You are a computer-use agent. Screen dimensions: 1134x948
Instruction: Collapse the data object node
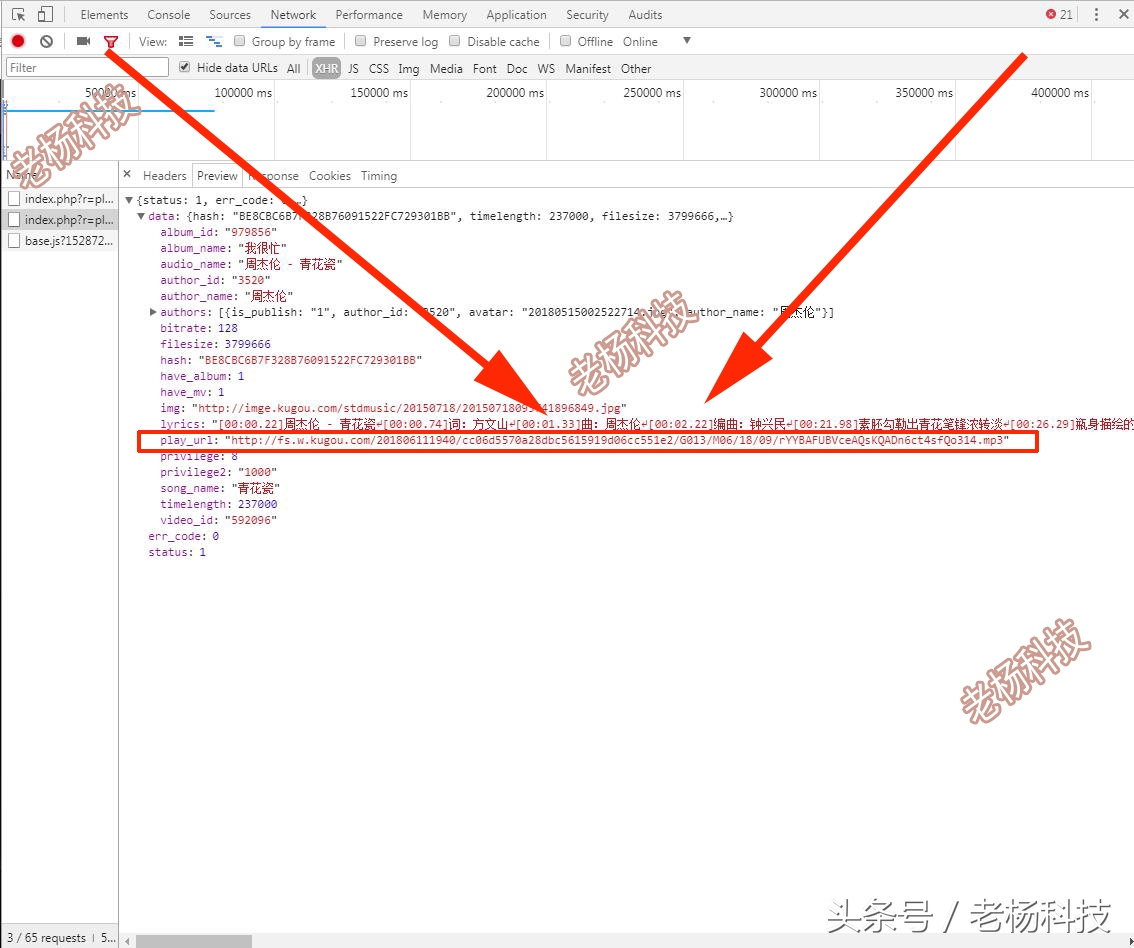tap(141, 215)
